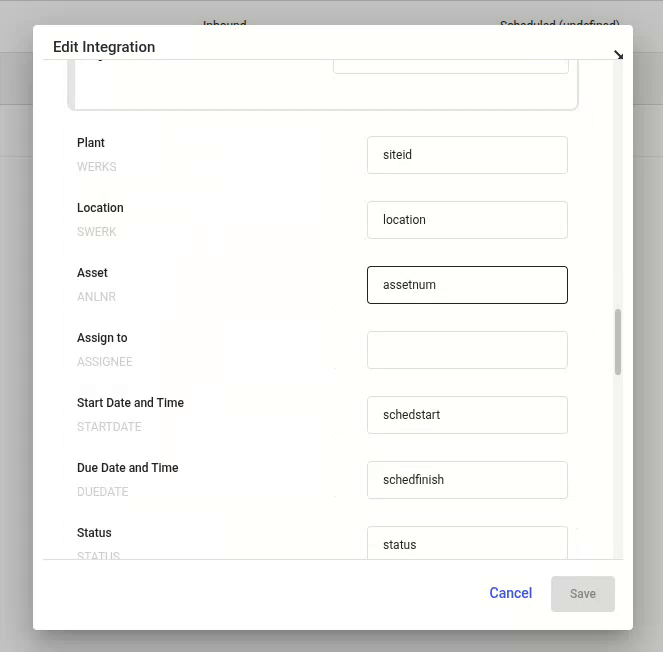Edit the Status field containing status
This screenshot has width=663, height=652.
coord(467,543)
